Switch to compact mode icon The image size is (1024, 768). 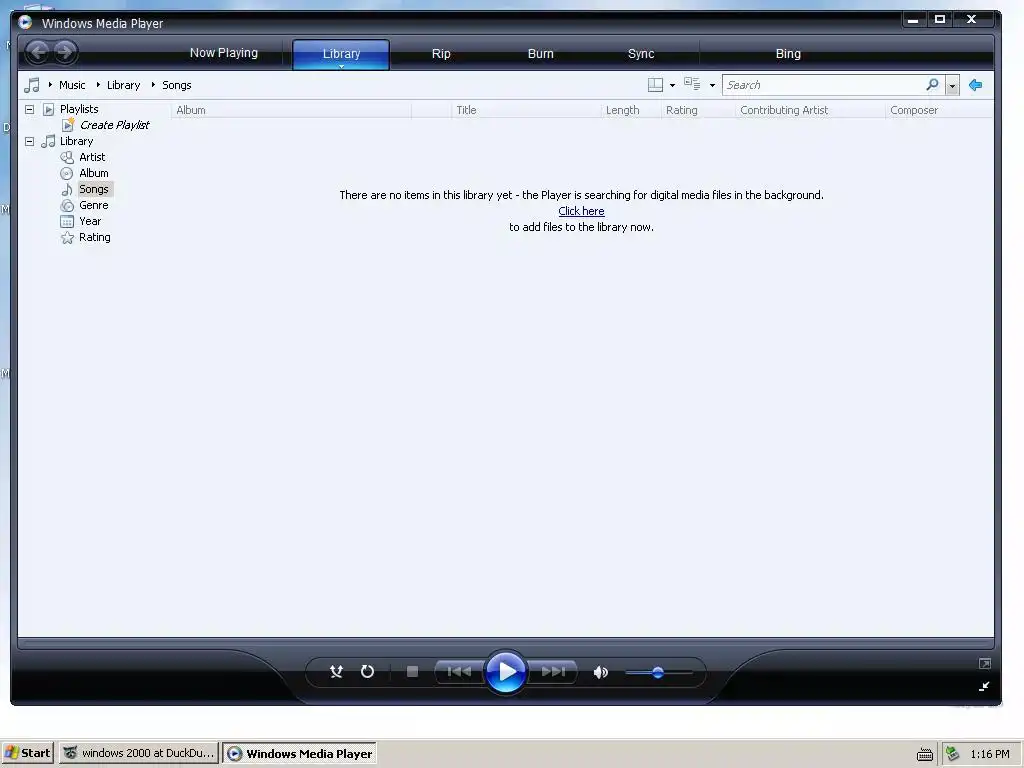(984, 686)
